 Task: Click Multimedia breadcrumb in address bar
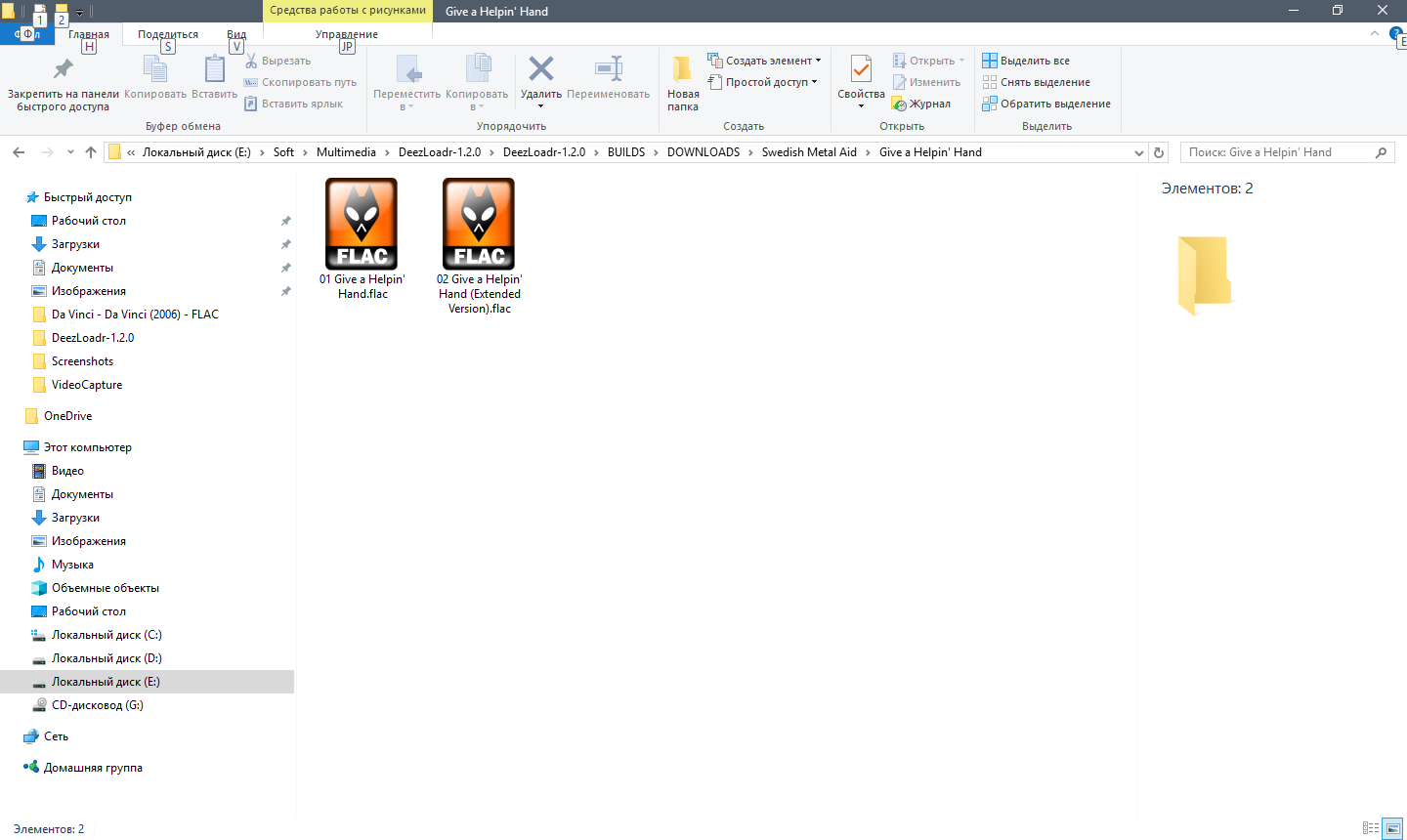click(x=346, y=152)
